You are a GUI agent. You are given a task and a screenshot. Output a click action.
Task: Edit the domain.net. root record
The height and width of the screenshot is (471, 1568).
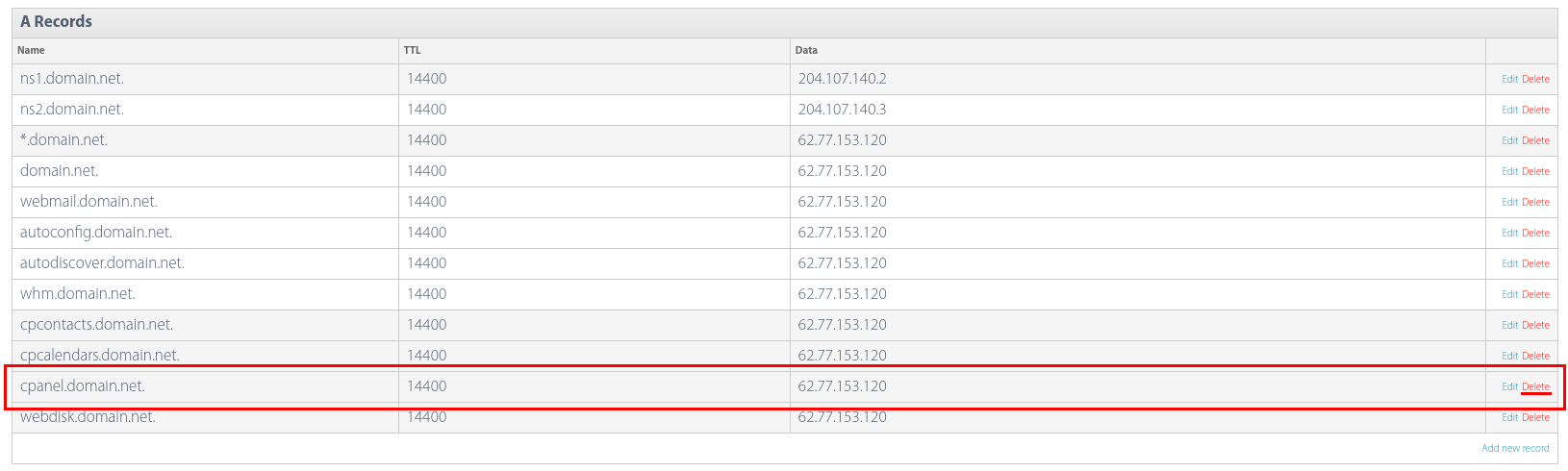[1509, 171]
